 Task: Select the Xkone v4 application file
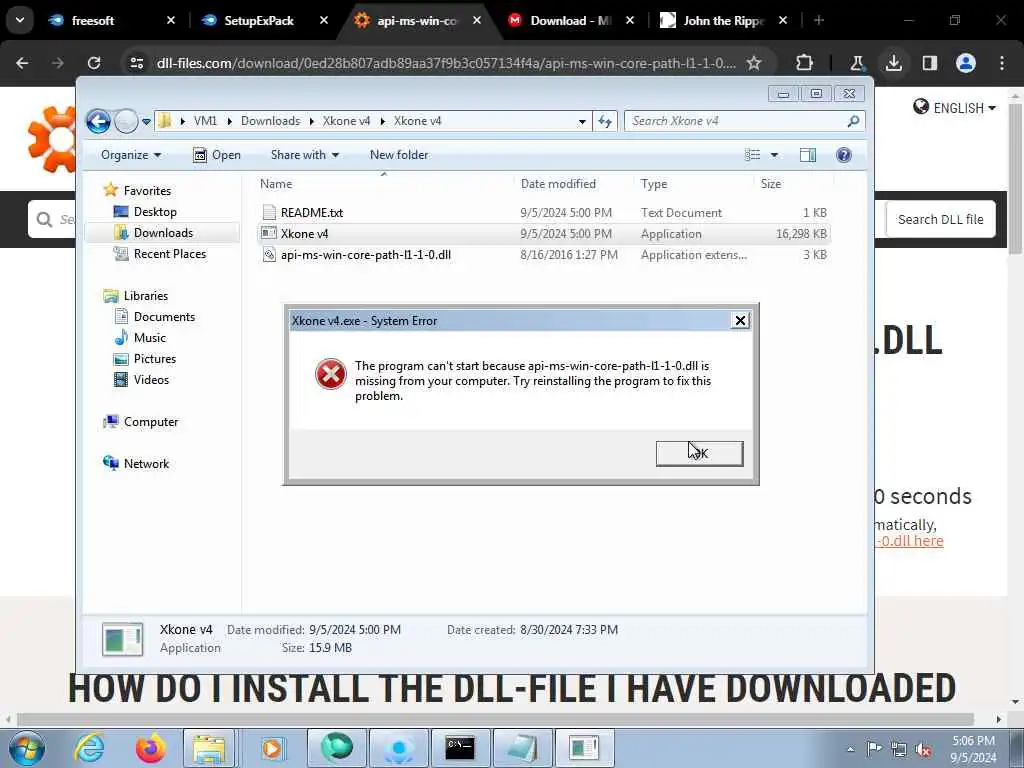coord(544,233)
